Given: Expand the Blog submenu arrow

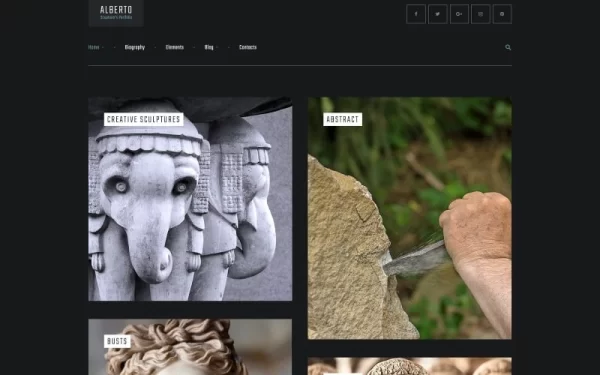Looking at the screenshot, I should point(217,47).
